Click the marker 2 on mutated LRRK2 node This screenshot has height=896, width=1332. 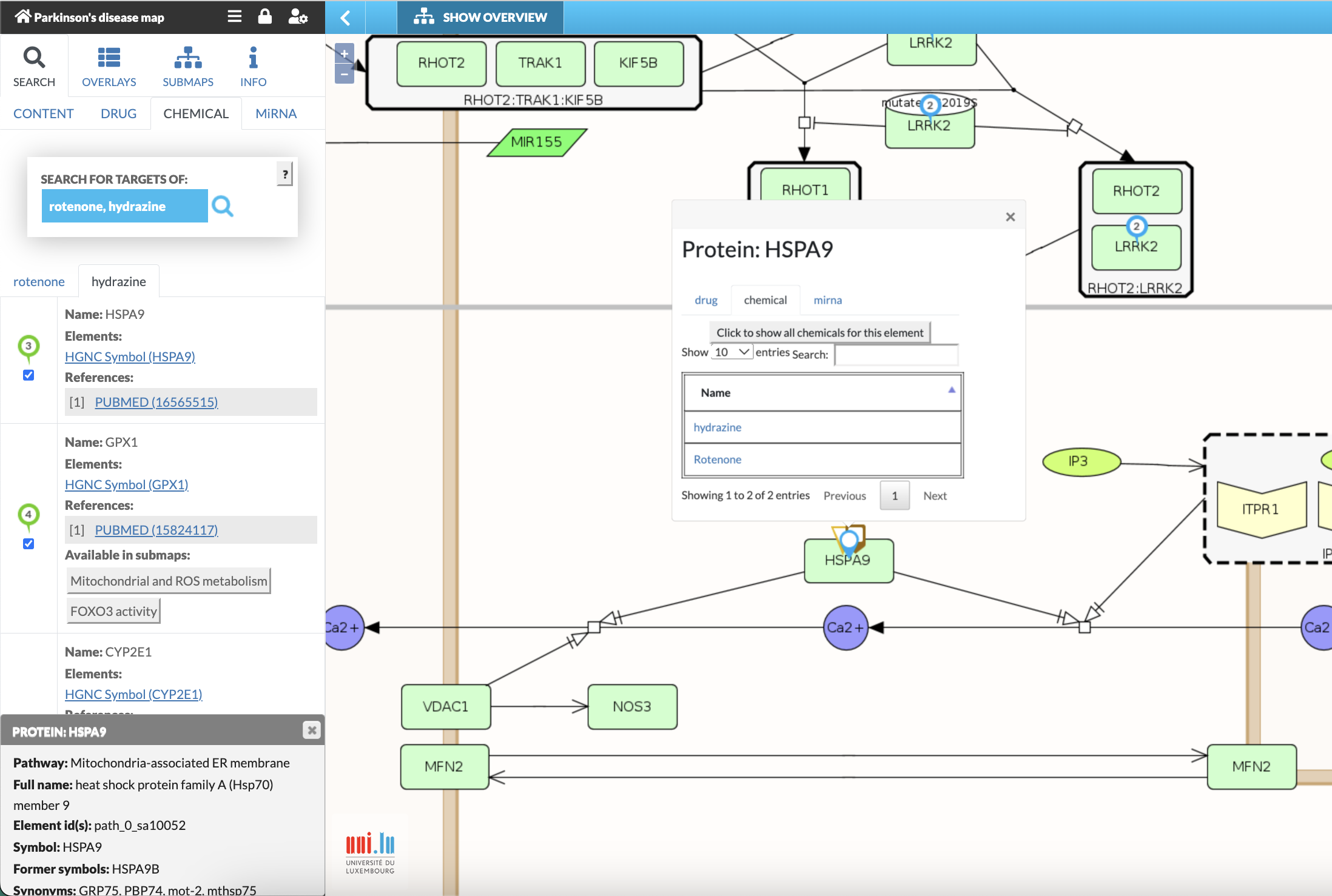(x=930, y=105)
